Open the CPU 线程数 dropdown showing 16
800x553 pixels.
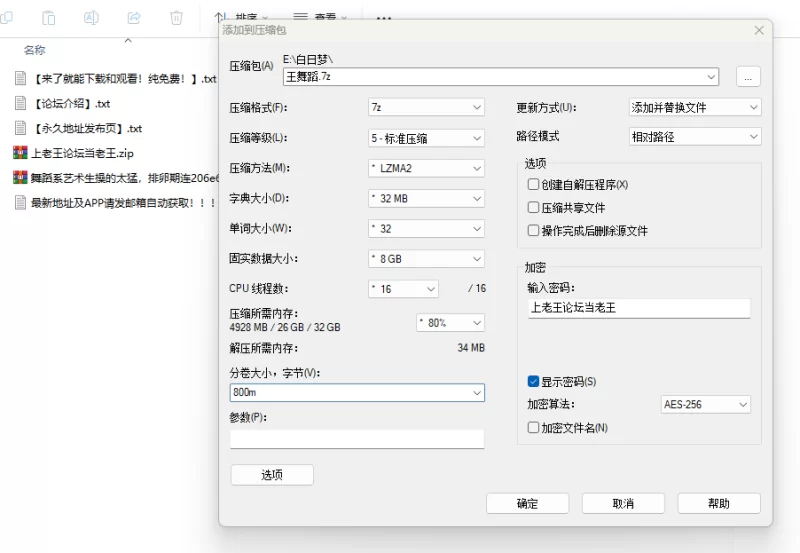[x=403, y=289]
